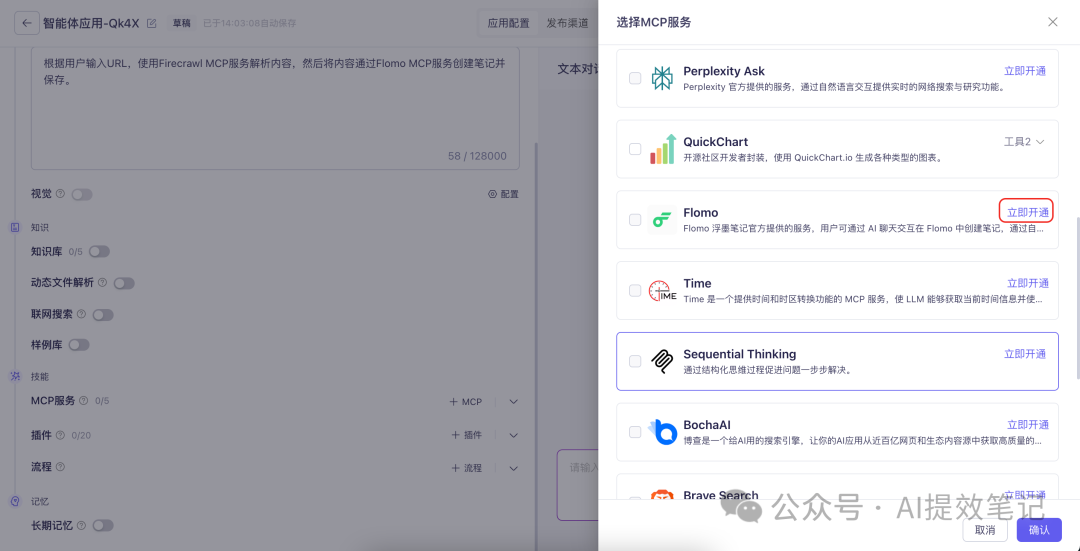Click the 确认 button

[1039, 530]
